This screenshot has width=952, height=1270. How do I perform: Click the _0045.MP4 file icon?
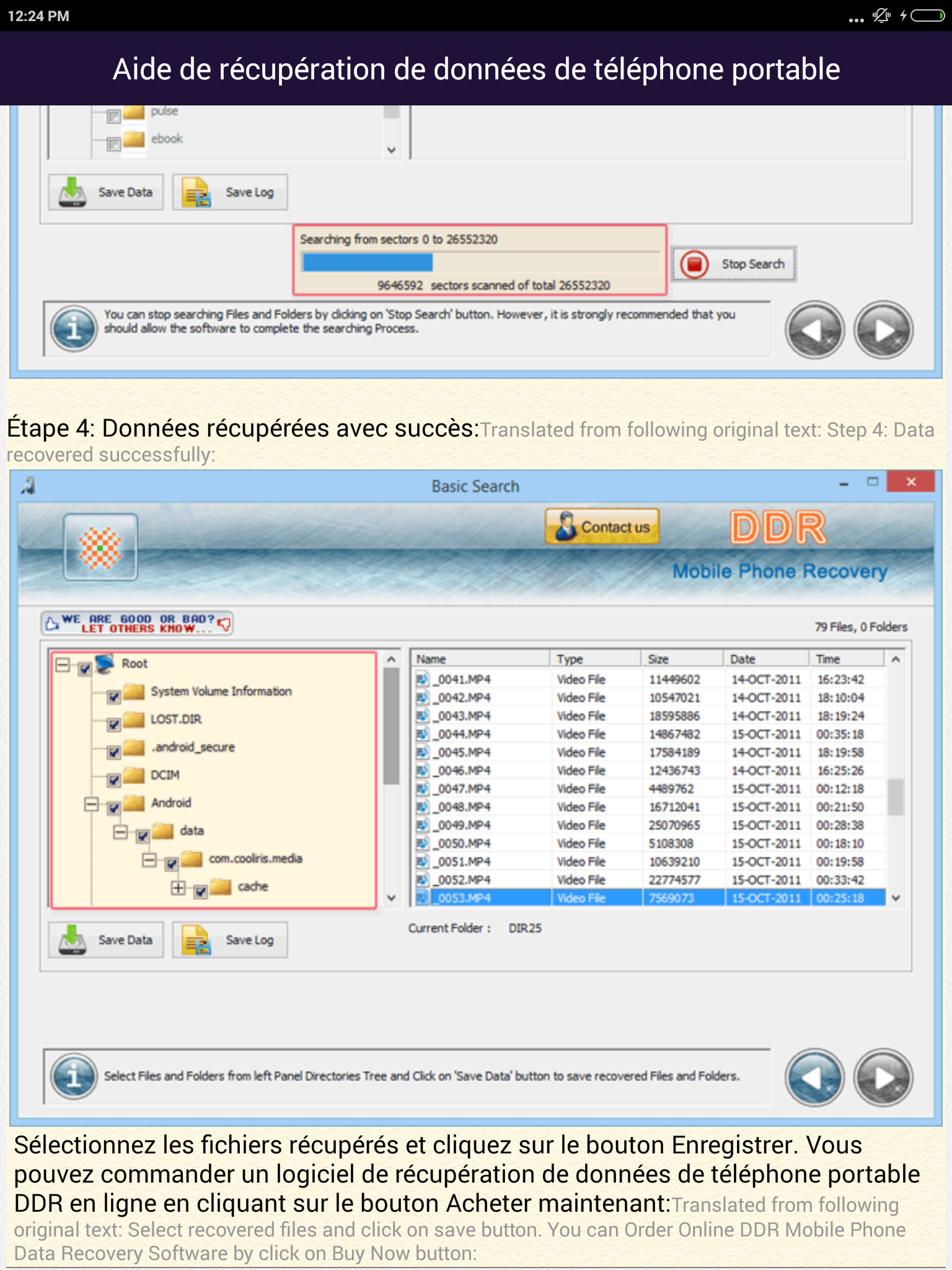(422, 752)
